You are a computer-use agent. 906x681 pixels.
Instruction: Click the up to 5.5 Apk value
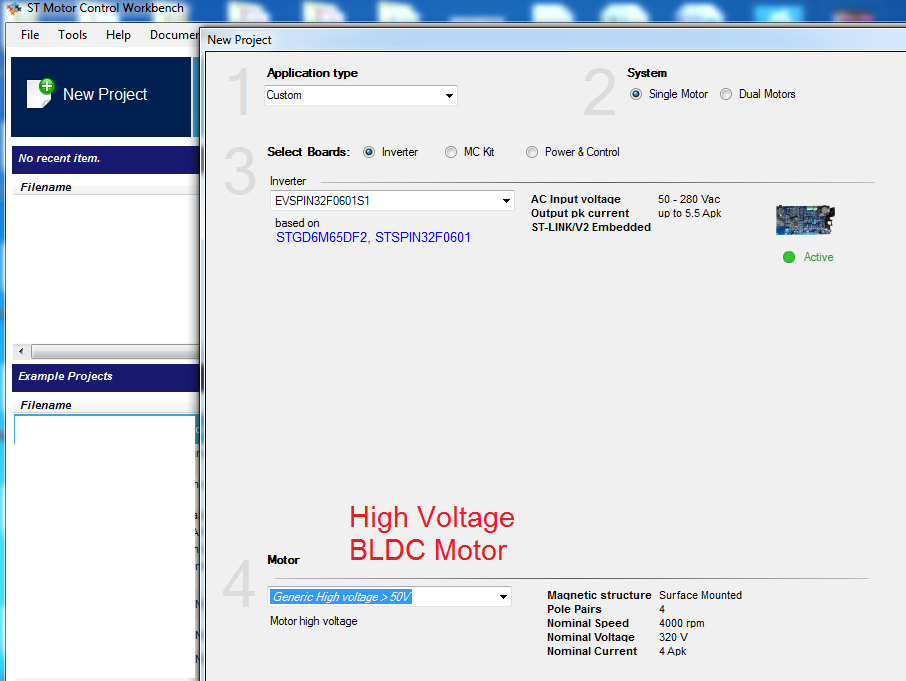coord(689,213)
